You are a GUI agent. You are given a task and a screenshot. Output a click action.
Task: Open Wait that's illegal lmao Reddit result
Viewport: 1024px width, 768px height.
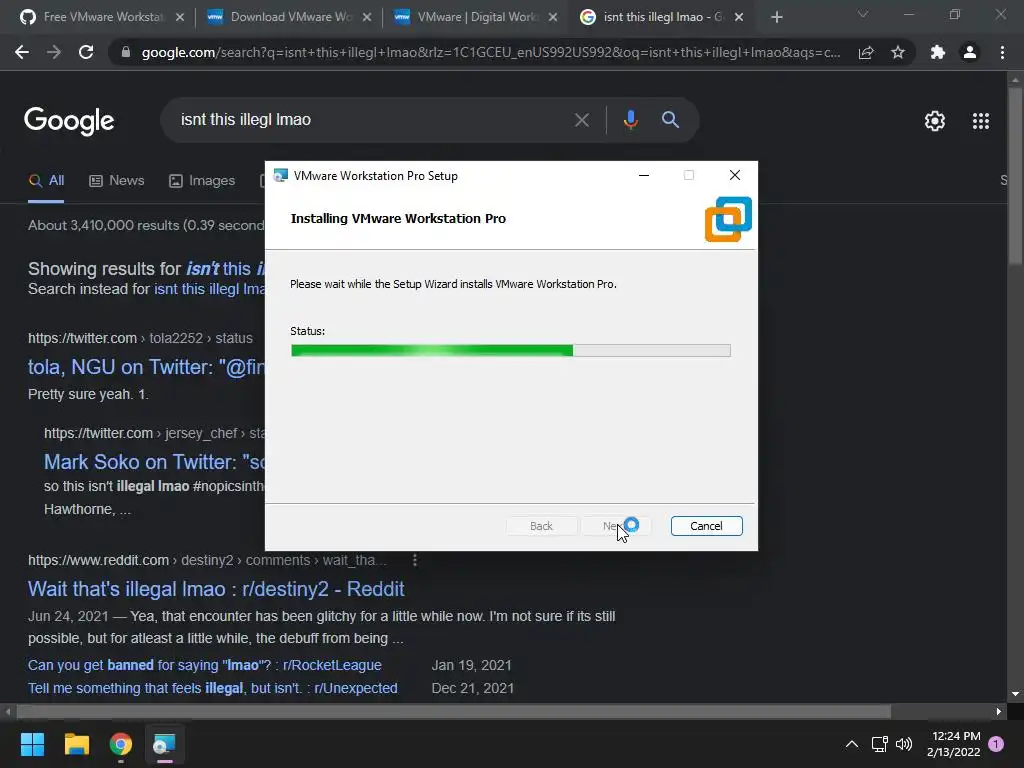216,589
